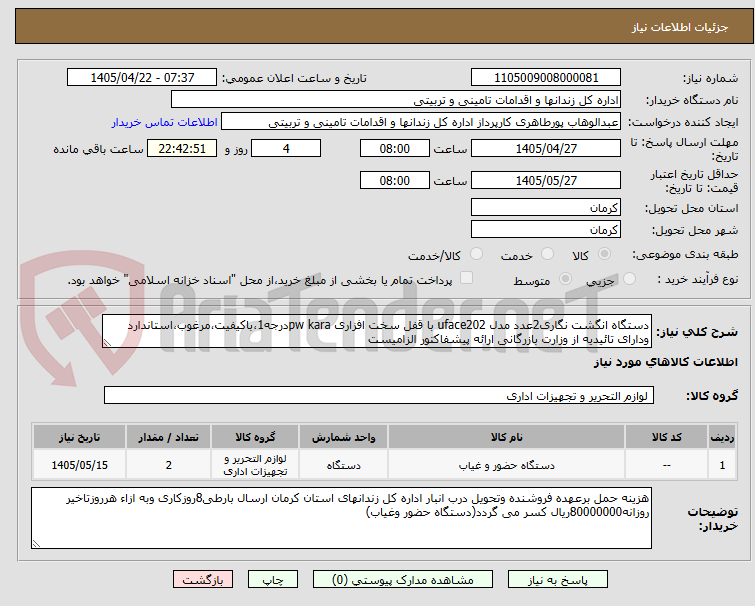Click the goods group field لوازم التحریر
755x606 pixels.
pos(378,396)
